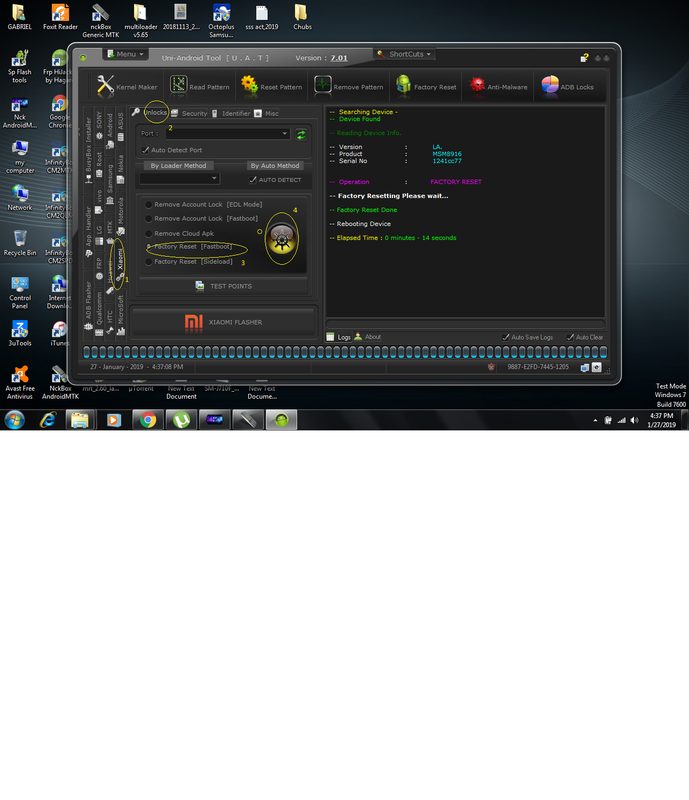Open the Foxit Reader desktop shortcut
This screenshot has width=689, height=800.
(x=60, y=17)
